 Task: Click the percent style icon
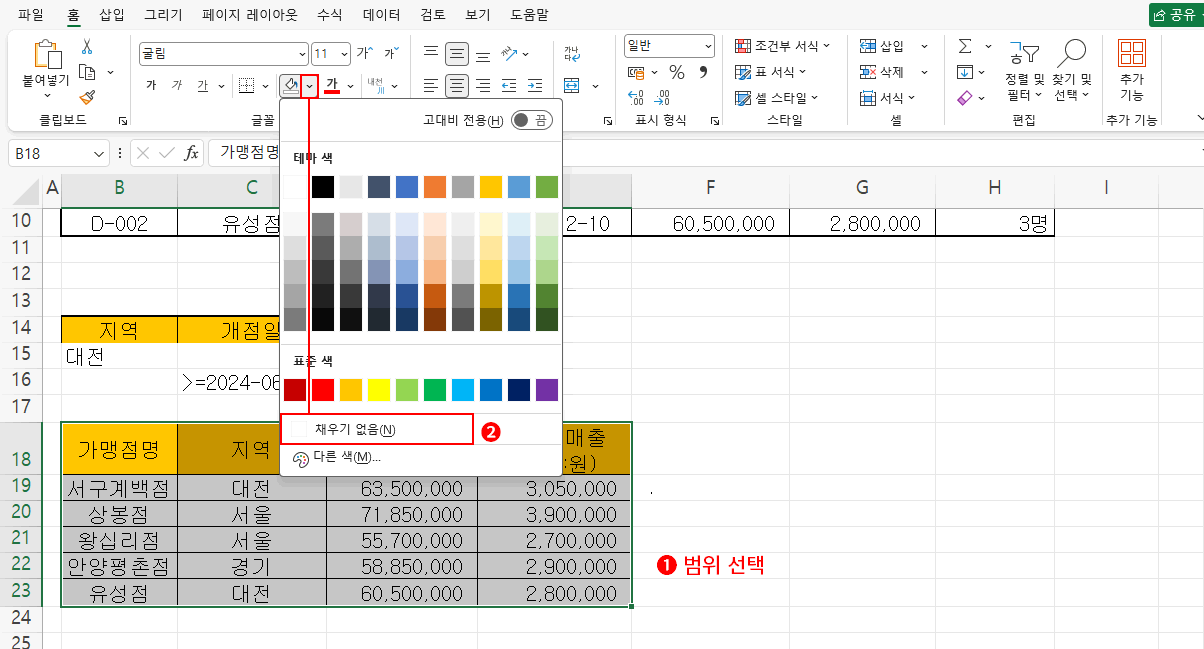(x=677, y=72)
